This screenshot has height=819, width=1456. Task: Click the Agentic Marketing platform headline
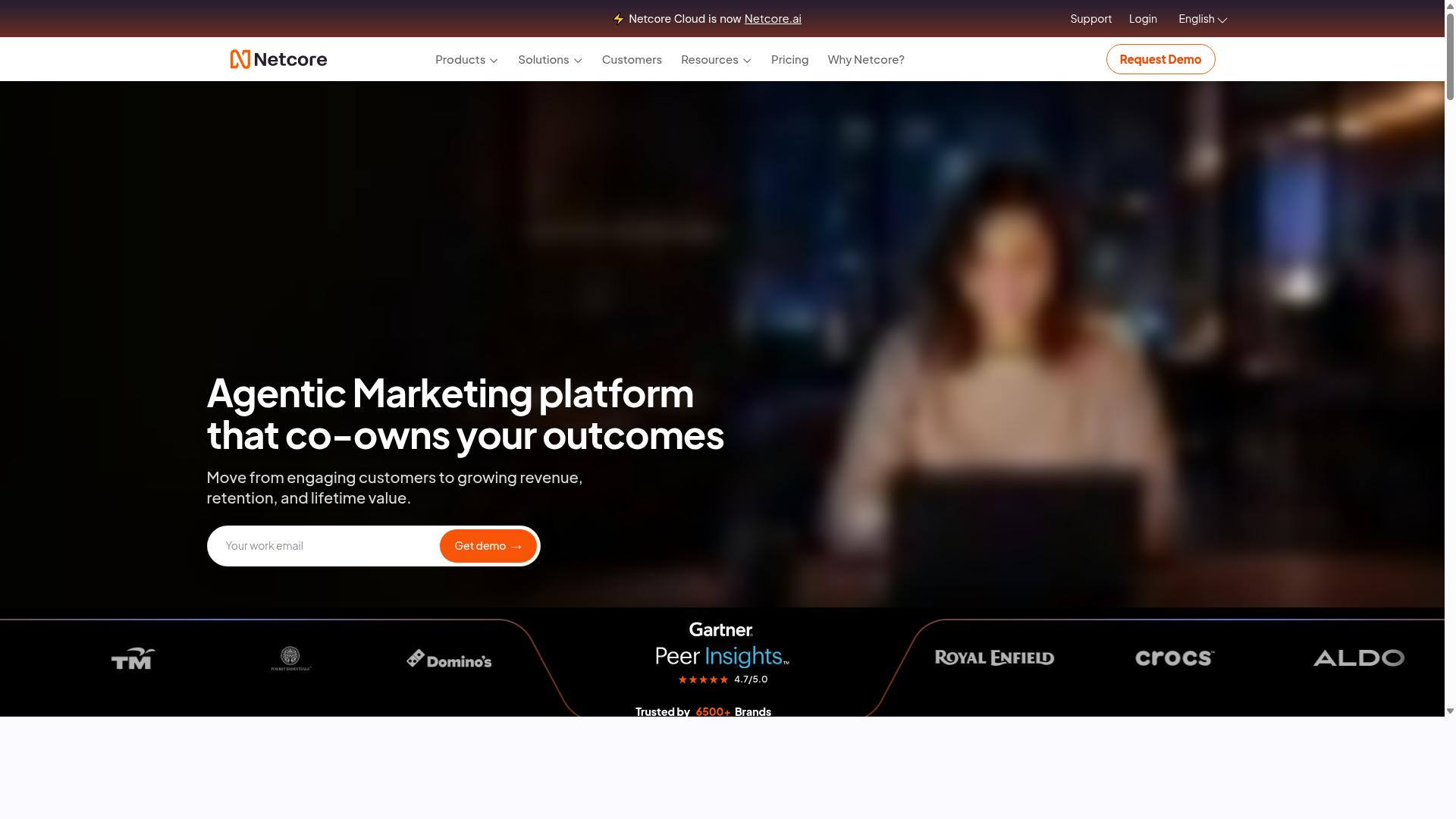tap(465, 414)
